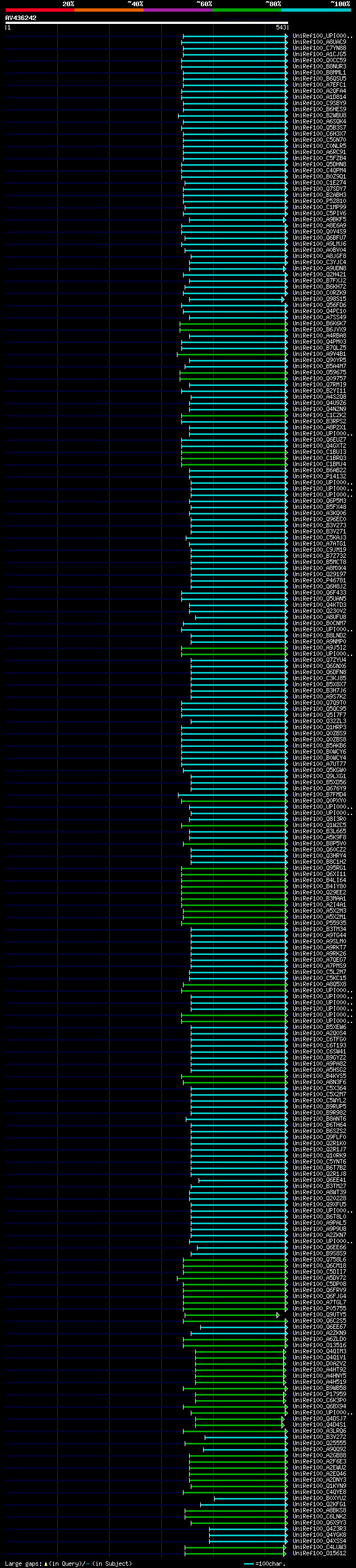
Task: Click alignment bar for UniRef100_A9BKF5
Action: pyautogui.click(x=238, y=220)
